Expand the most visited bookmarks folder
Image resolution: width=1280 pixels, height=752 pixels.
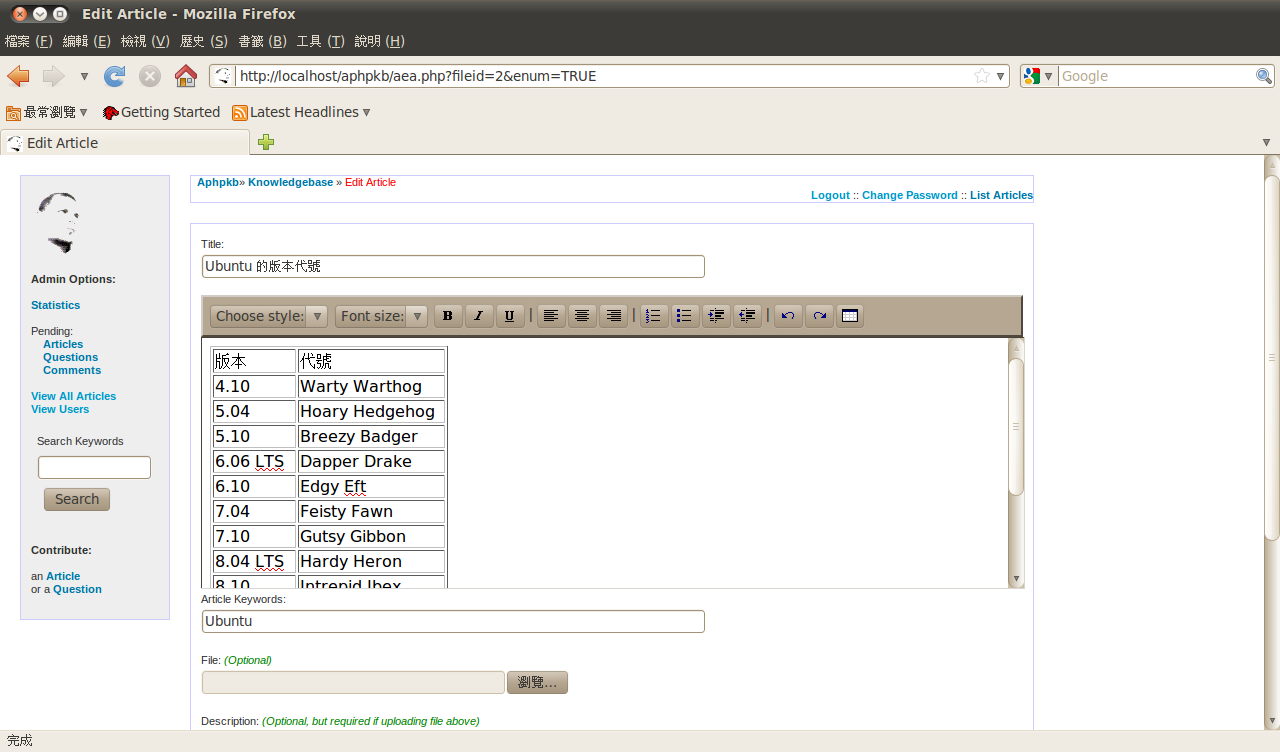(x=47, y=112)
